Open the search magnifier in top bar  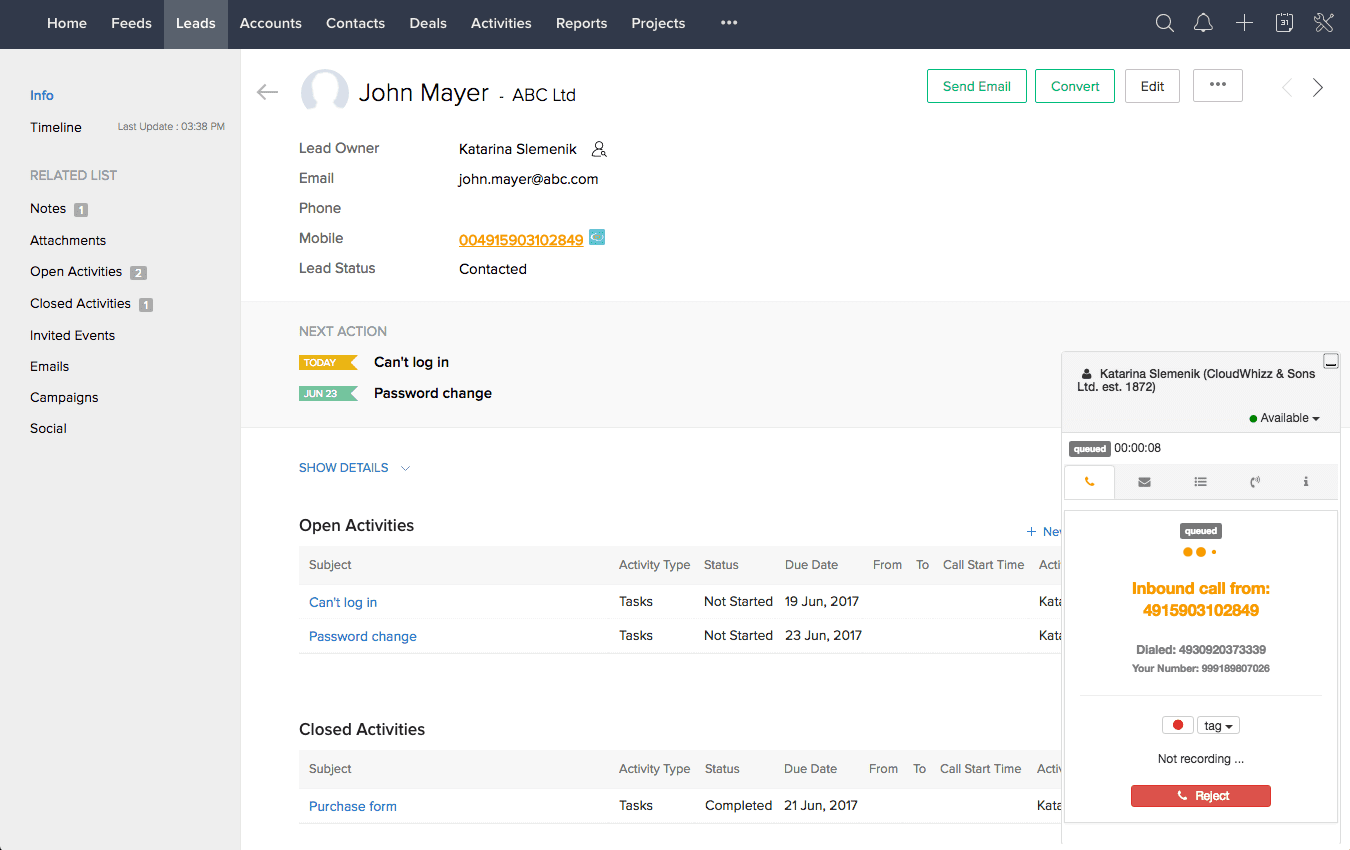point(1164,24)
